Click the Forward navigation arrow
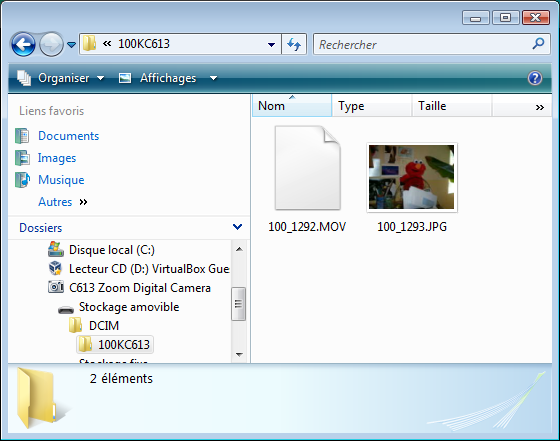Image resolution: width=560 pixels, height=441 pixels. coord(51,45)
